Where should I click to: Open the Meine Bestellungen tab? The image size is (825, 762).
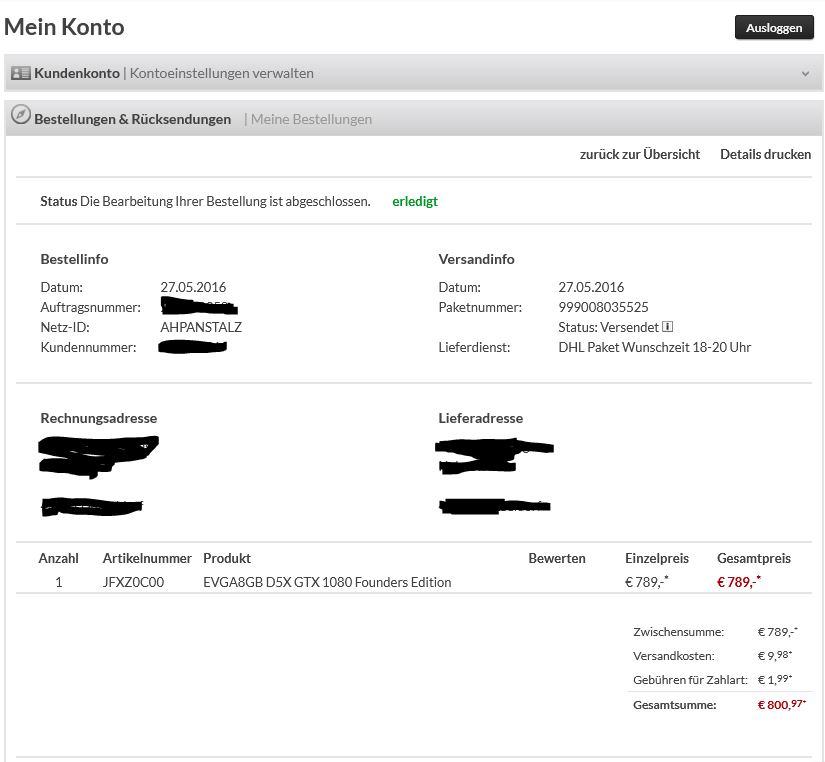[x=311, y=119]
